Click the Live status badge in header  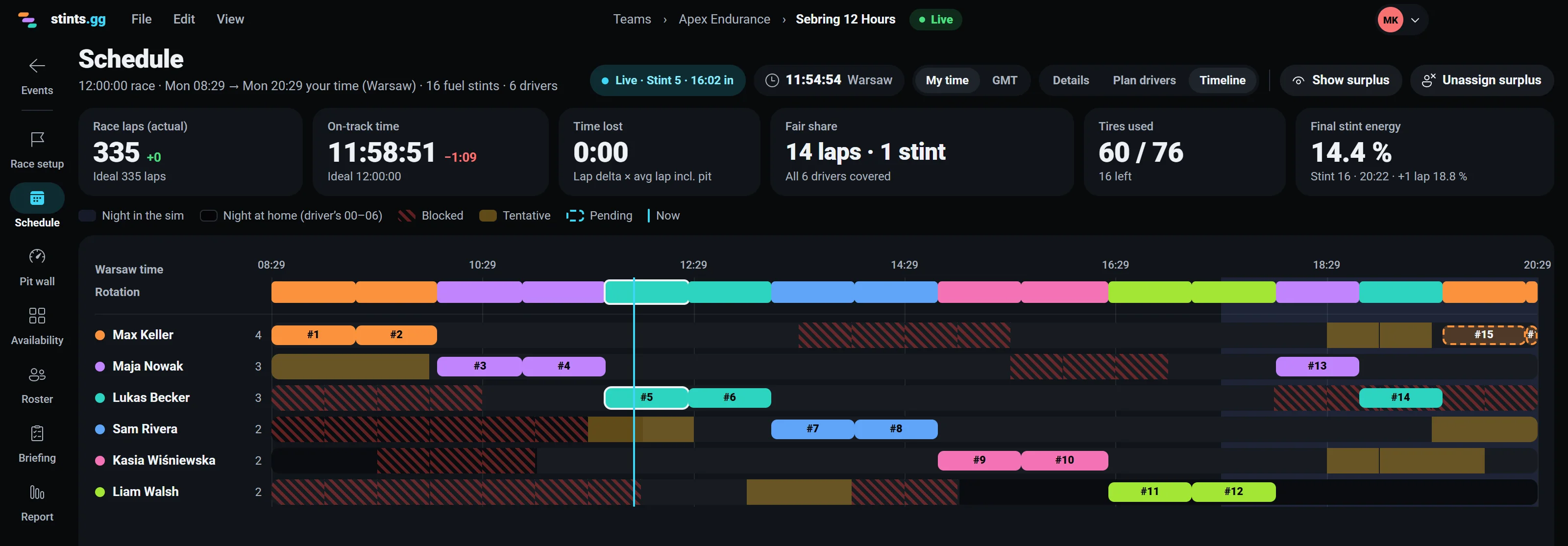coord(935,20)
